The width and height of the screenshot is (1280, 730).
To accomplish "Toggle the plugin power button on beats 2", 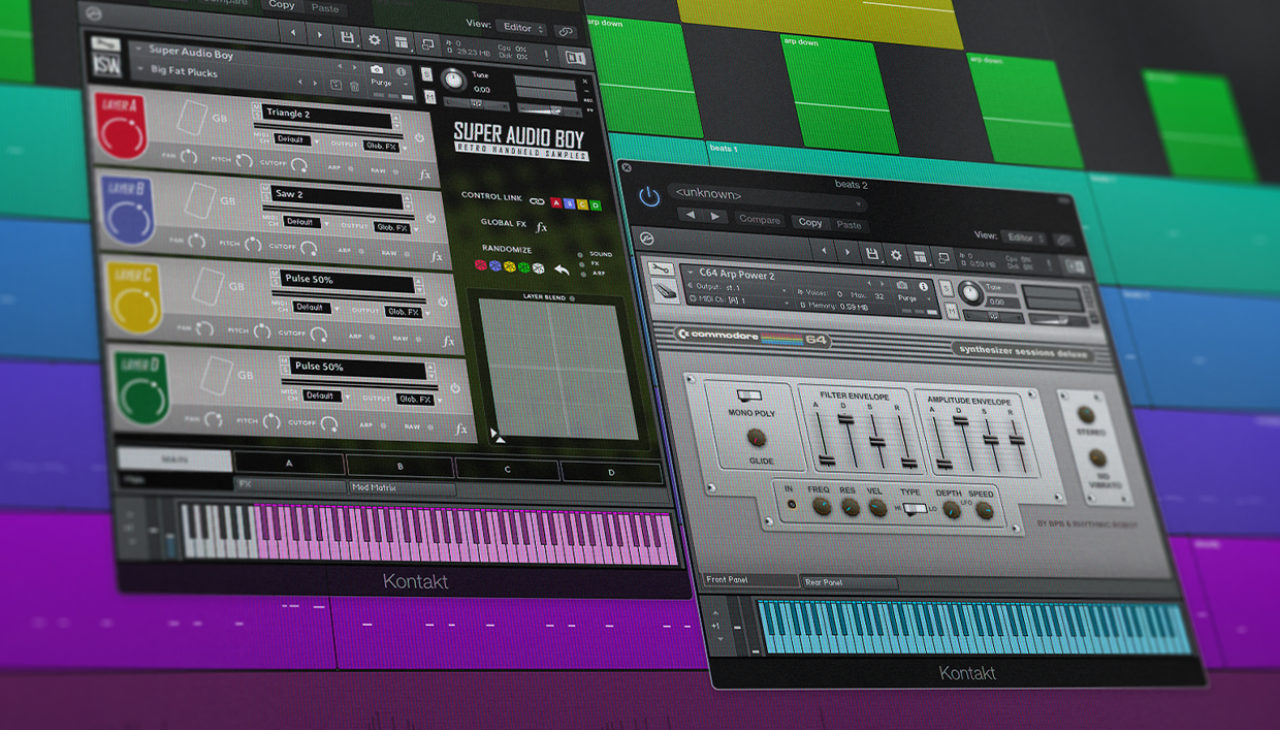I will [x=648, y=196].
